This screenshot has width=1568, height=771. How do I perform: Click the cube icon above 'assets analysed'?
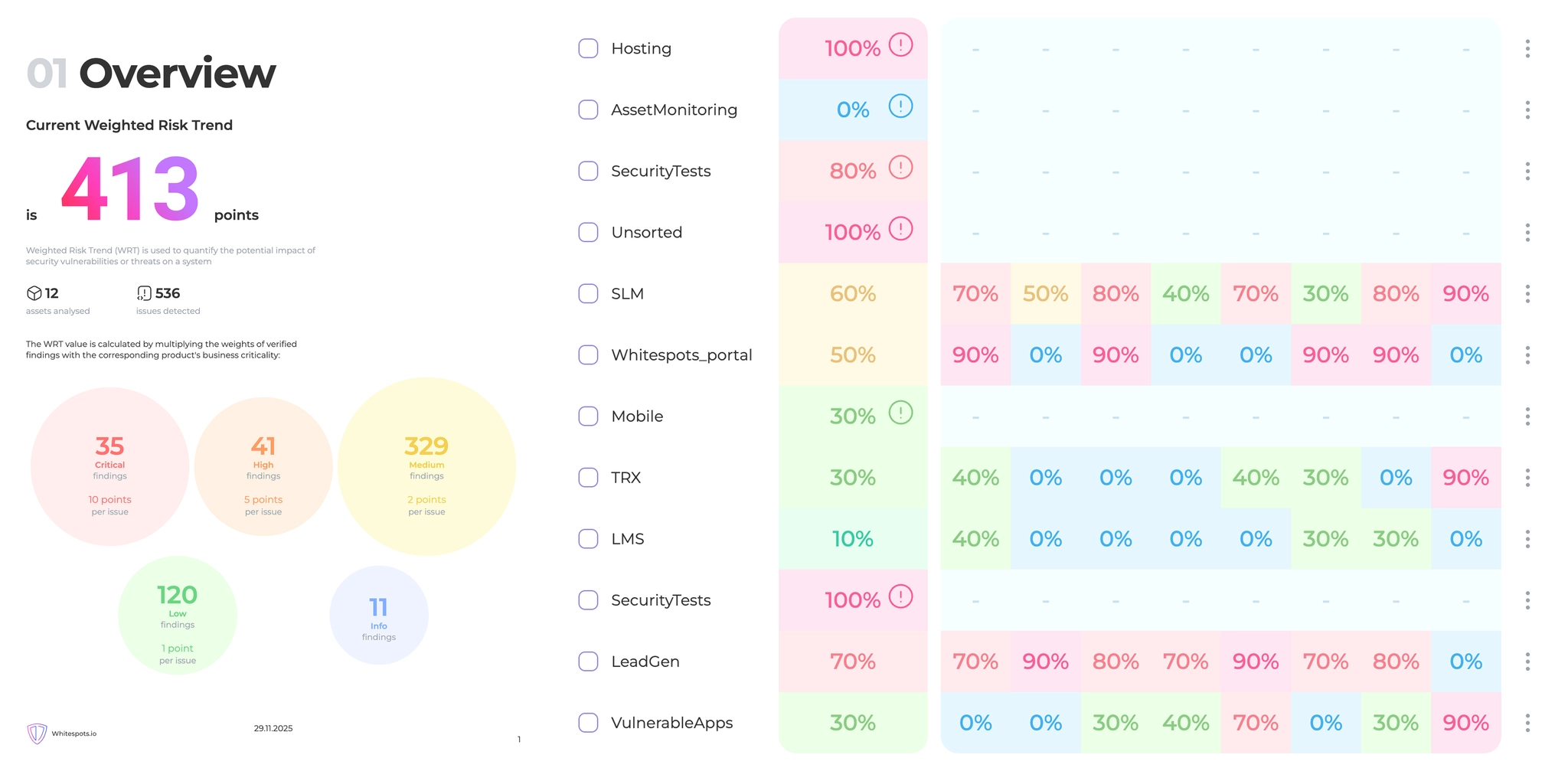pos(34,293)
